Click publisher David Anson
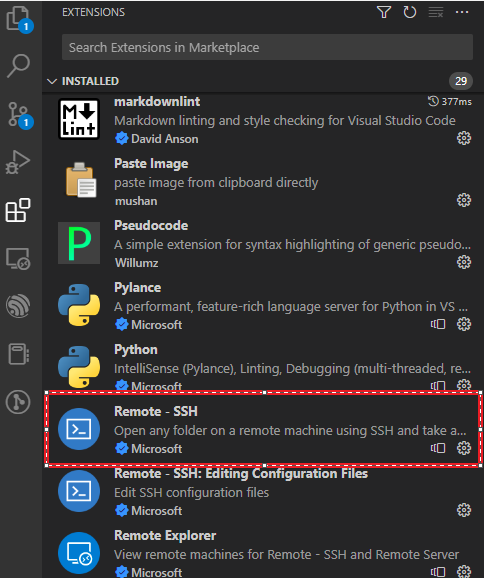 (164, 139)
